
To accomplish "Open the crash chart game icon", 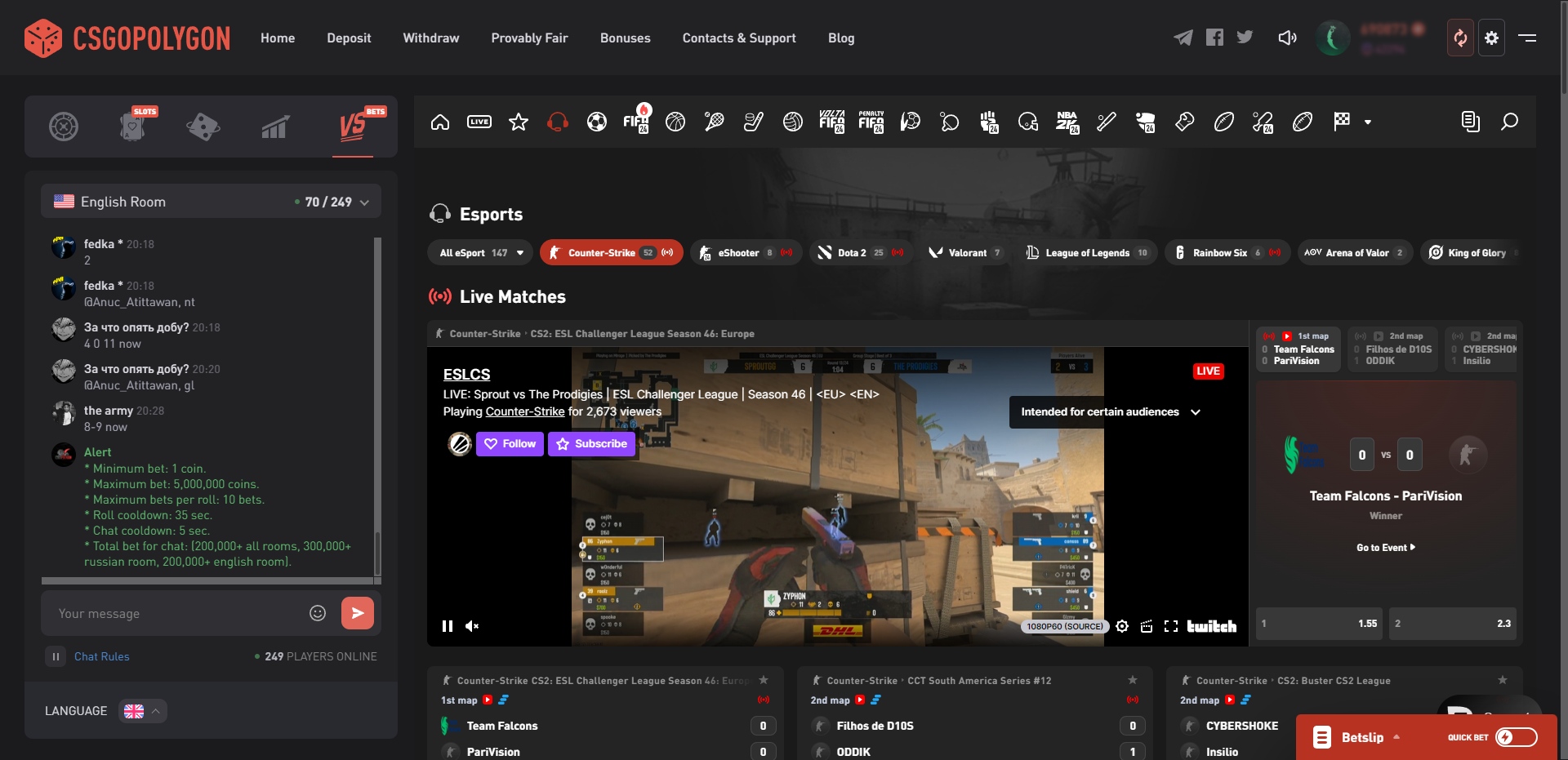I will coord(275,127).
